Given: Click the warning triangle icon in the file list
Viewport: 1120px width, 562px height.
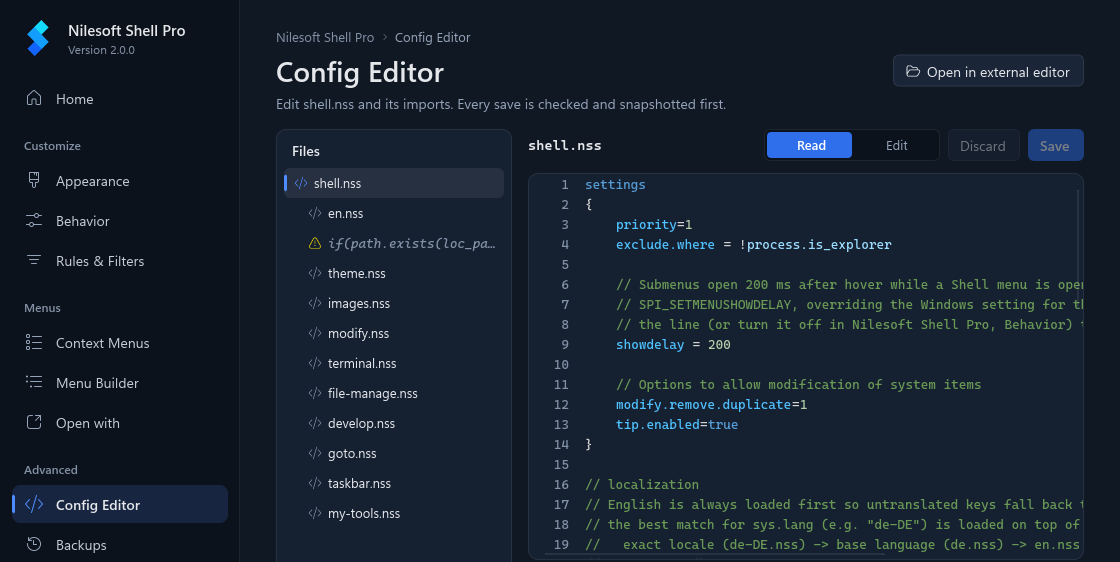Looking at the screenshot, I should pos(314,244).
